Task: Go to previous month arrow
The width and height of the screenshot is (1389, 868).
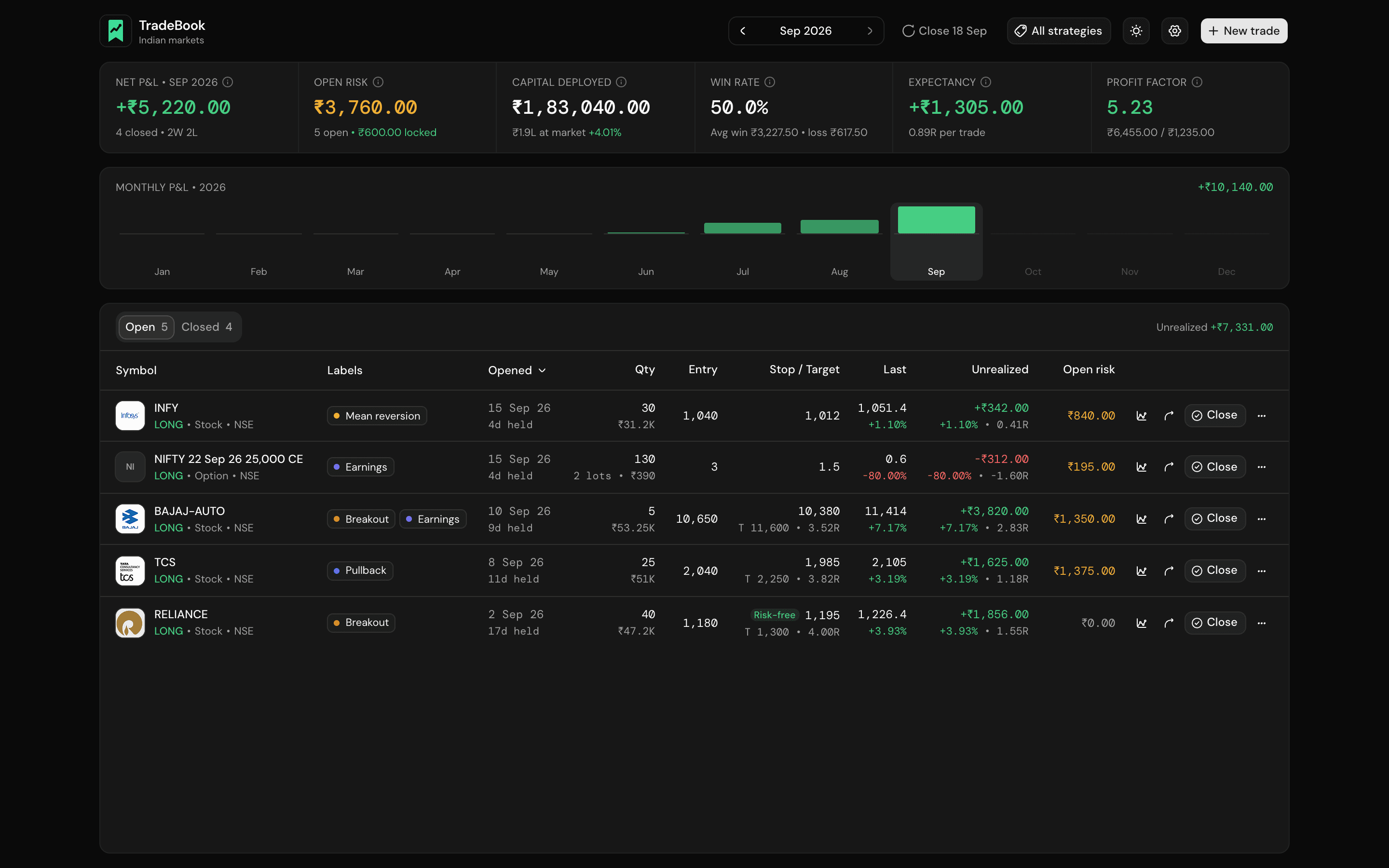Action: 743,31
